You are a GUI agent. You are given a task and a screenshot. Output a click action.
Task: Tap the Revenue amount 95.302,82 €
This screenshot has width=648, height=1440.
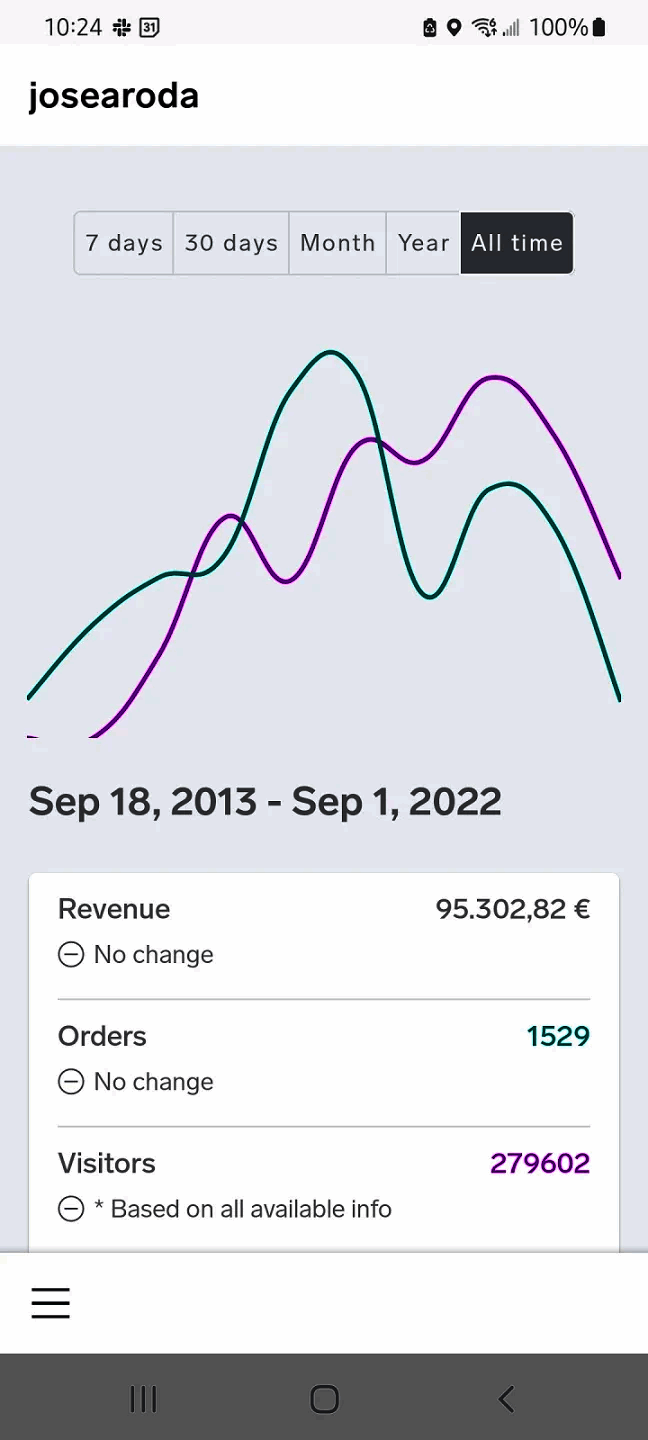[x=513, y=909]
